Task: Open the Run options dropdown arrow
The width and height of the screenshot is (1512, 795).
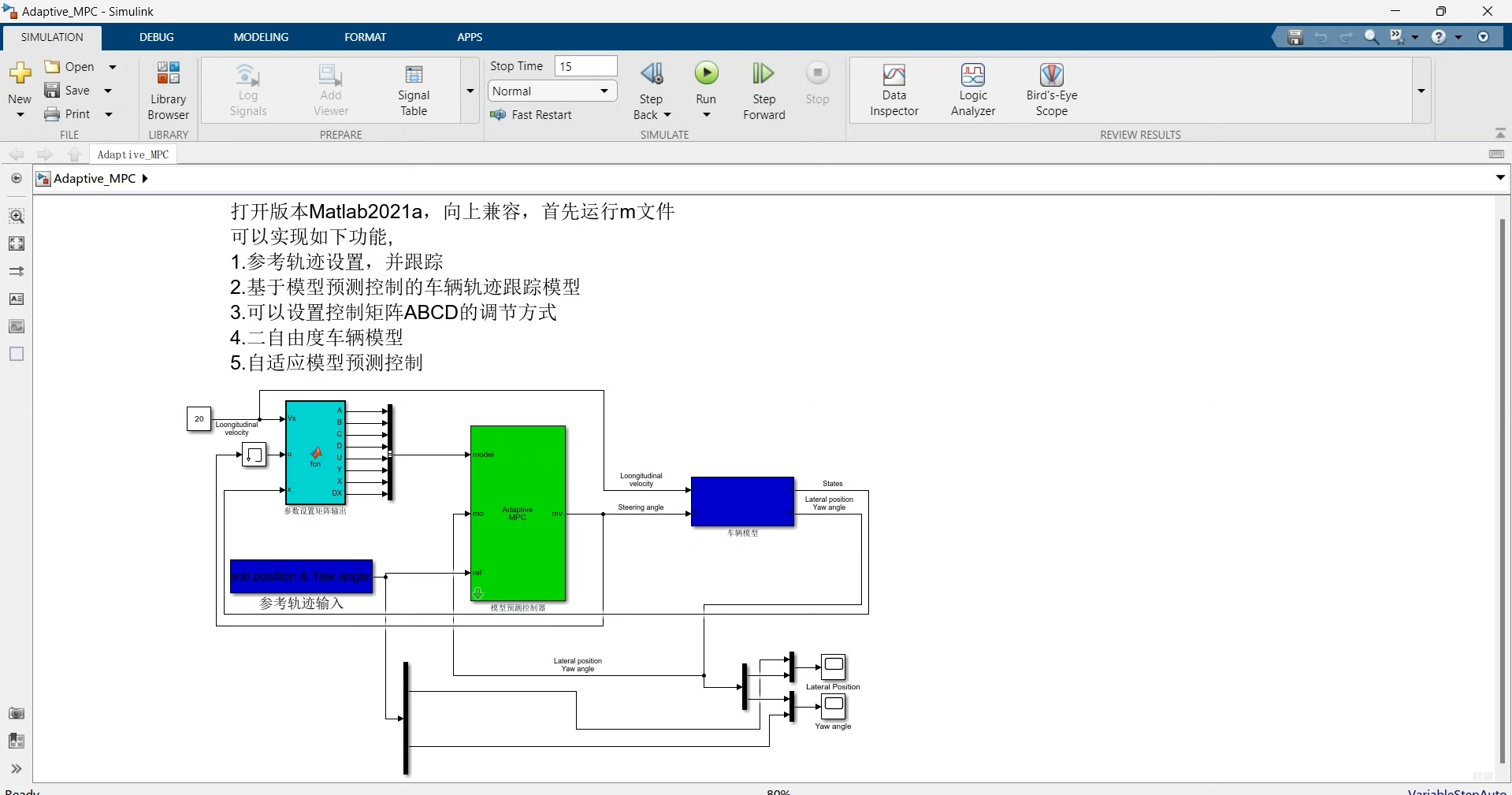Action: pos(707,115)
